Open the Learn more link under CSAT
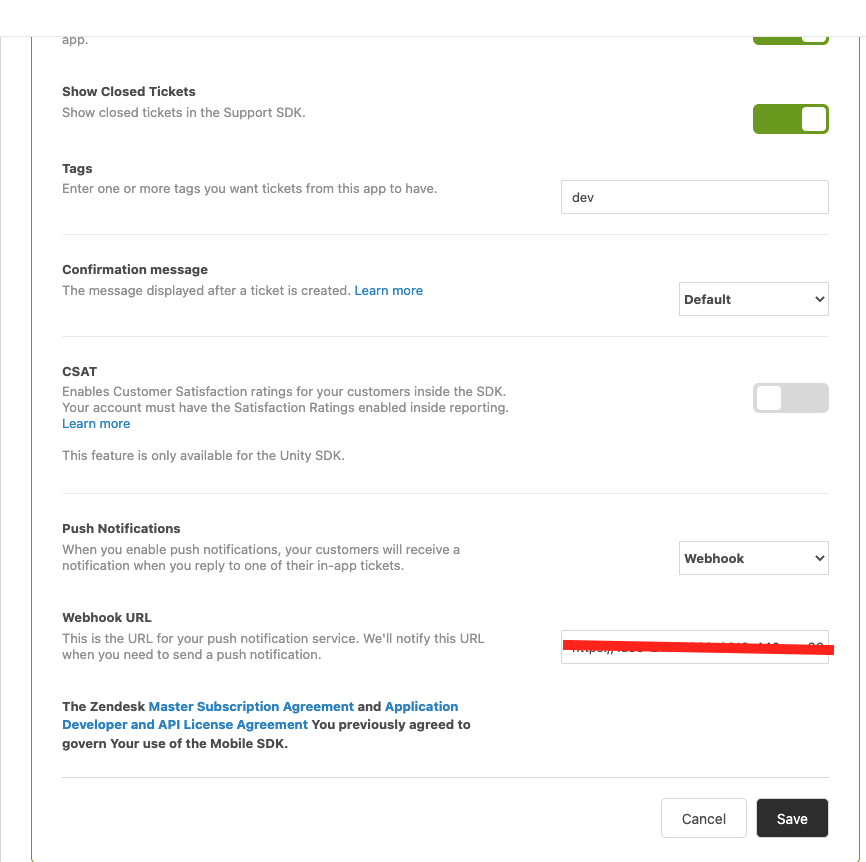 [96, 424]
